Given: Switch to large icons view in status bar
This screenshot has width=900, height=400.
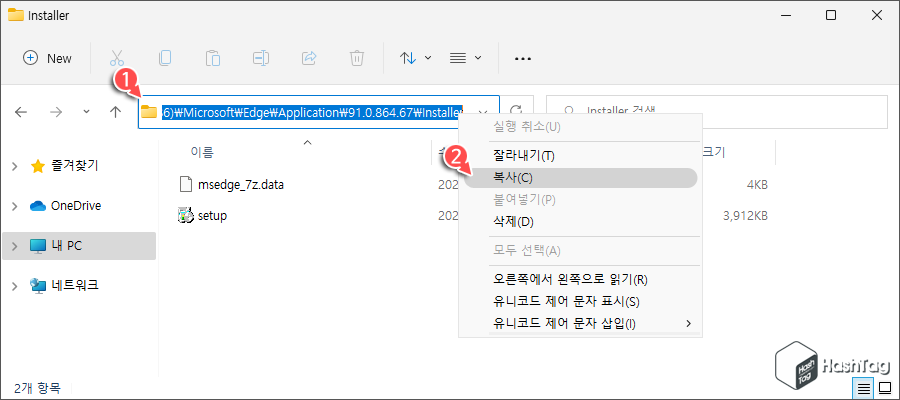Looking at the screenshot, I should point(885,389).
